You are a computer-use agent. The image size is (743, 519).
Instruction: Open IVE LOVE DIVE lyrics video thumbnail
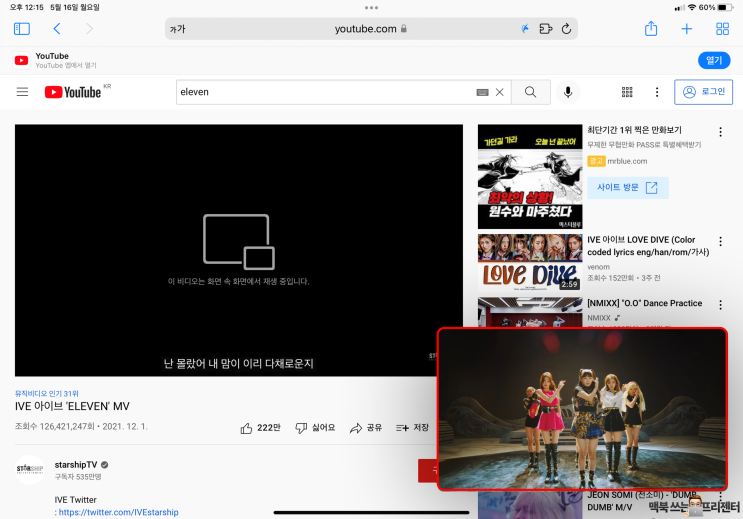pyautogui.click(x=530, y=262)
